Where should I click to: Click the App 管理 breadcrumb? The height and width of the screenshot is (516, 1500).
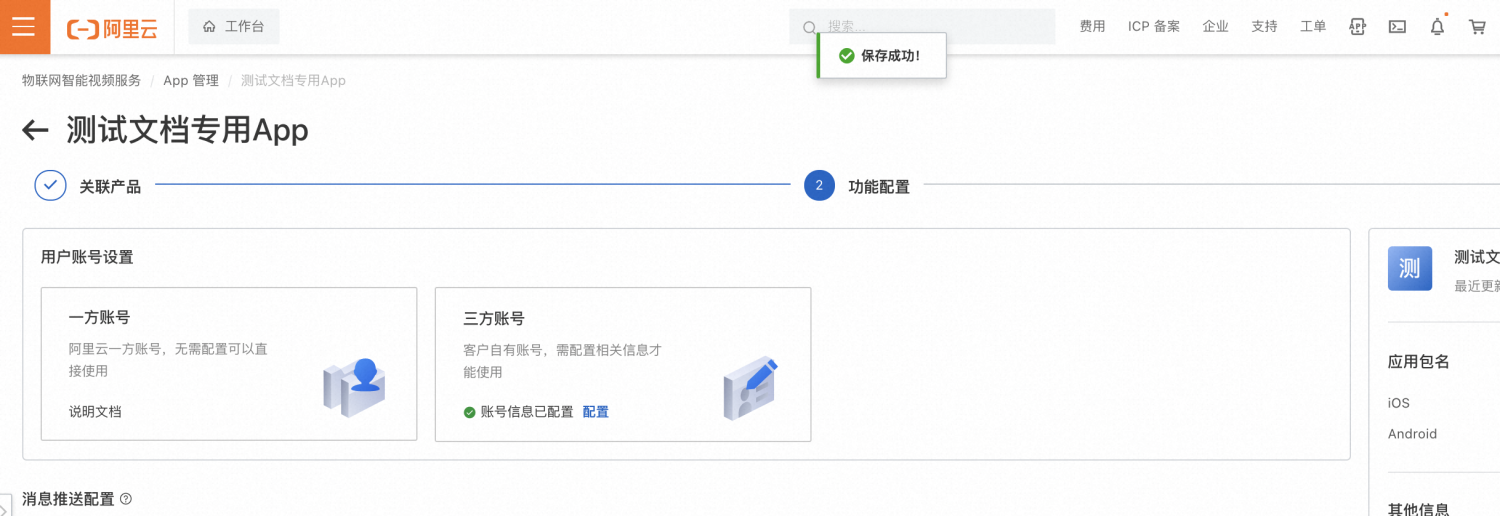(191, 80)
